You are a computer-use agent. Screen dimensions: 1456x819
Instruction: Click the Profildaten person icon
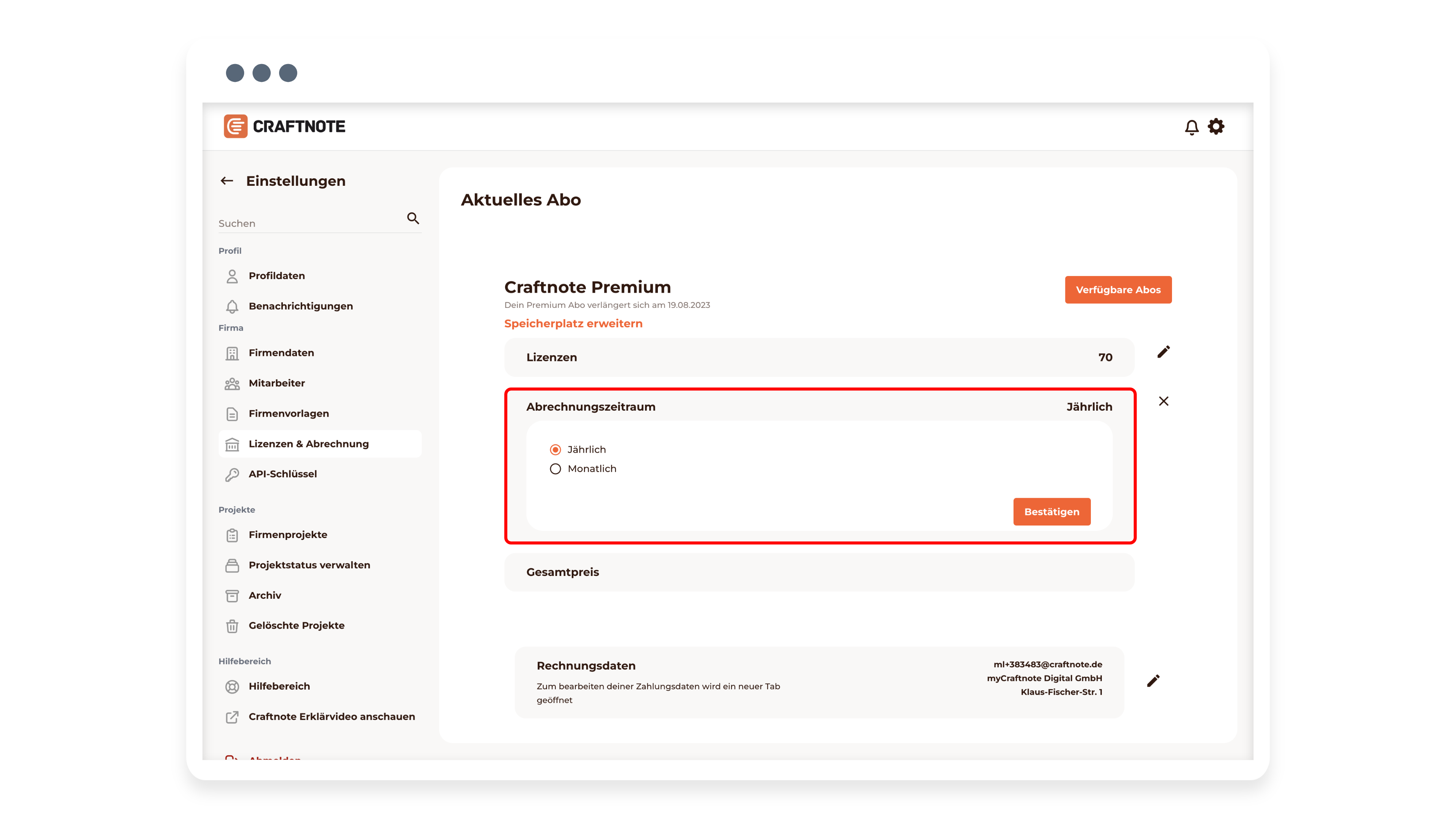232,276
